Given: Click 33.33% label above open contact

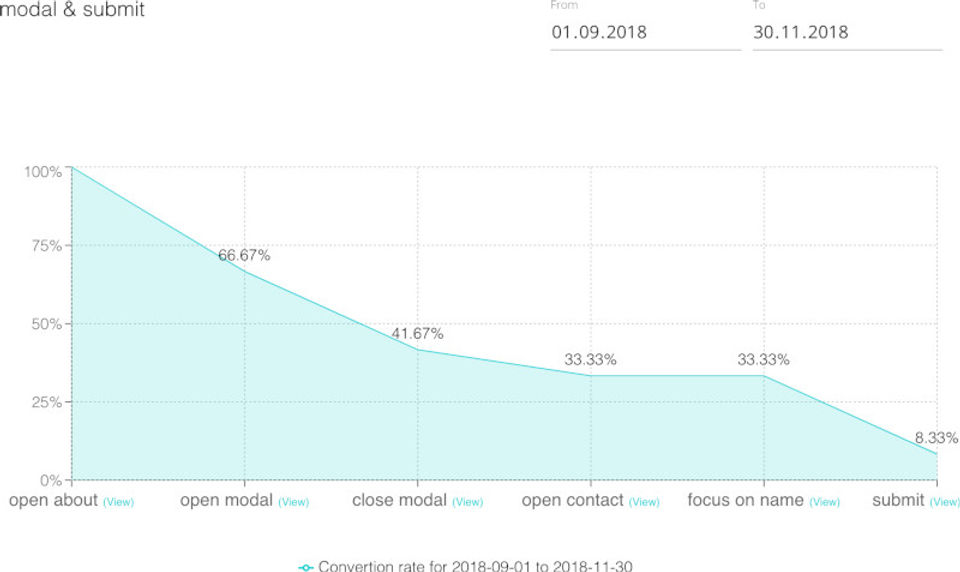Looking at the screenshot, I should [x=590, y=360].
